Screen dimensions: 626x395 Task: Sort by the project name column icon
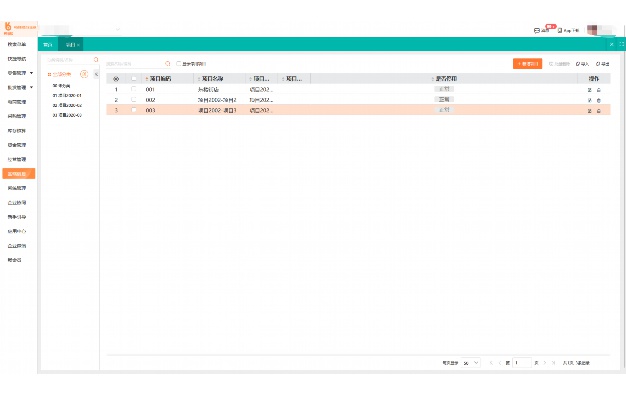point(199,79)
